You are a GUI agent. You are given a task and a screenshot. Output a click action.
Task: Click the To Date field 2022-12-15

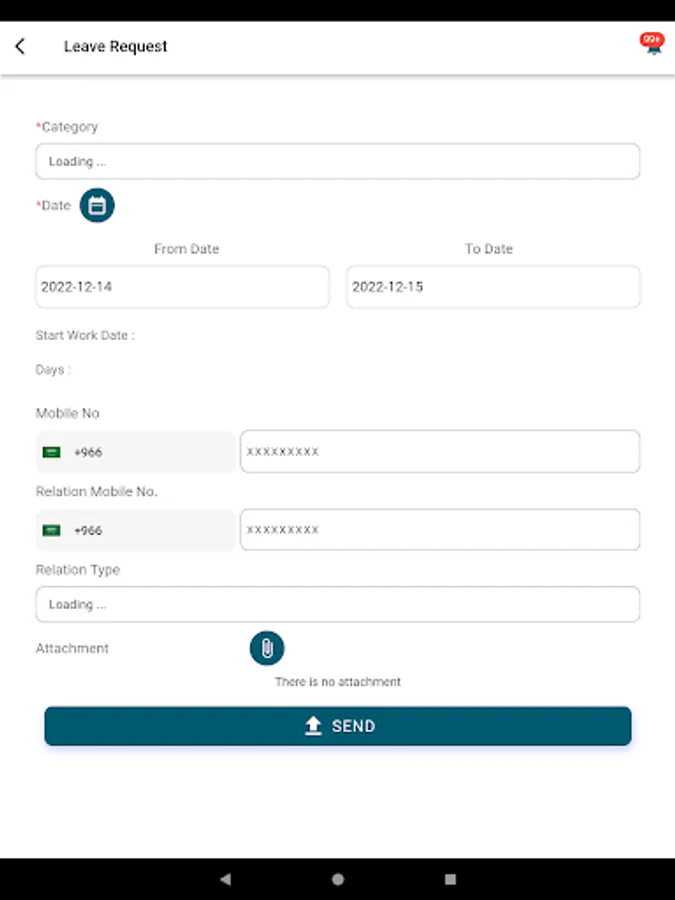pyautogui.click(x=493, y=287)
